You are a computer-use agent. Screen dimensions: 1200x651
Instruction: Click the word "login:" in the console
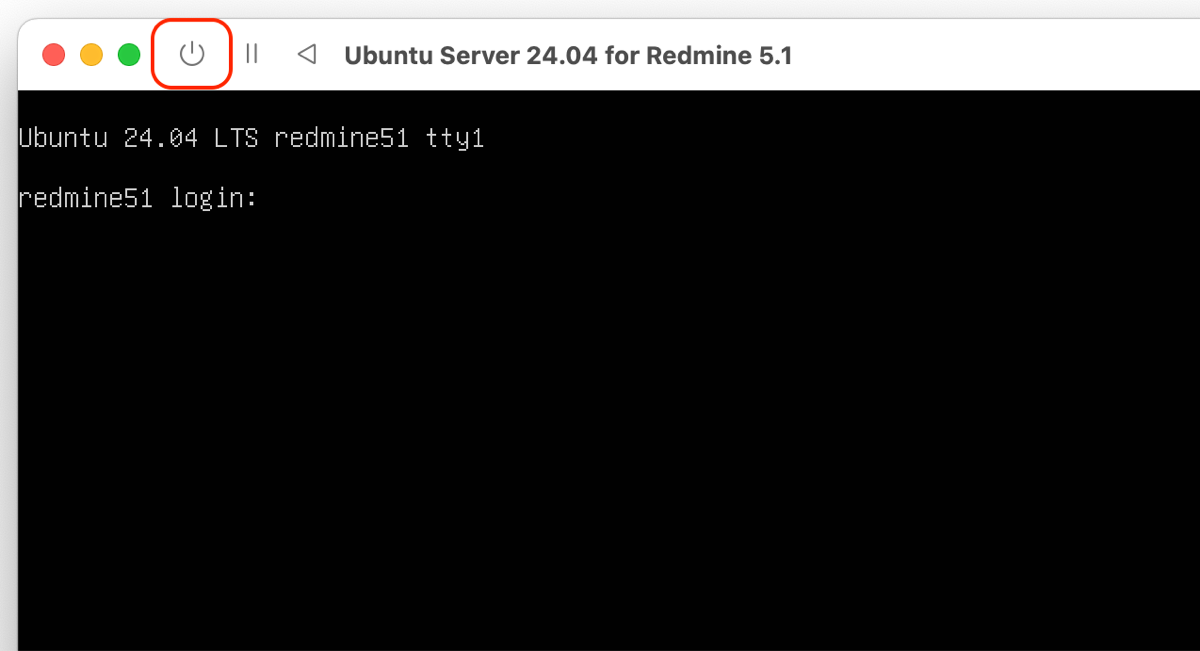[x=214, y=198]
